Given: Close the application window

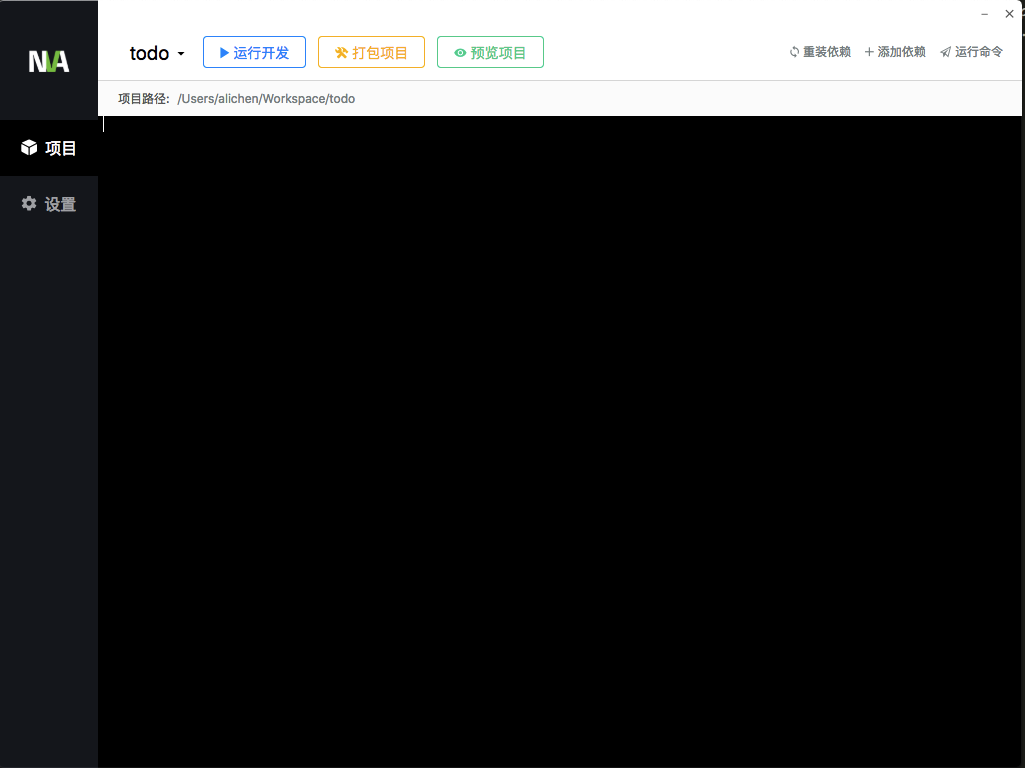Looking at the screenshot, I should pos(1009,14).
